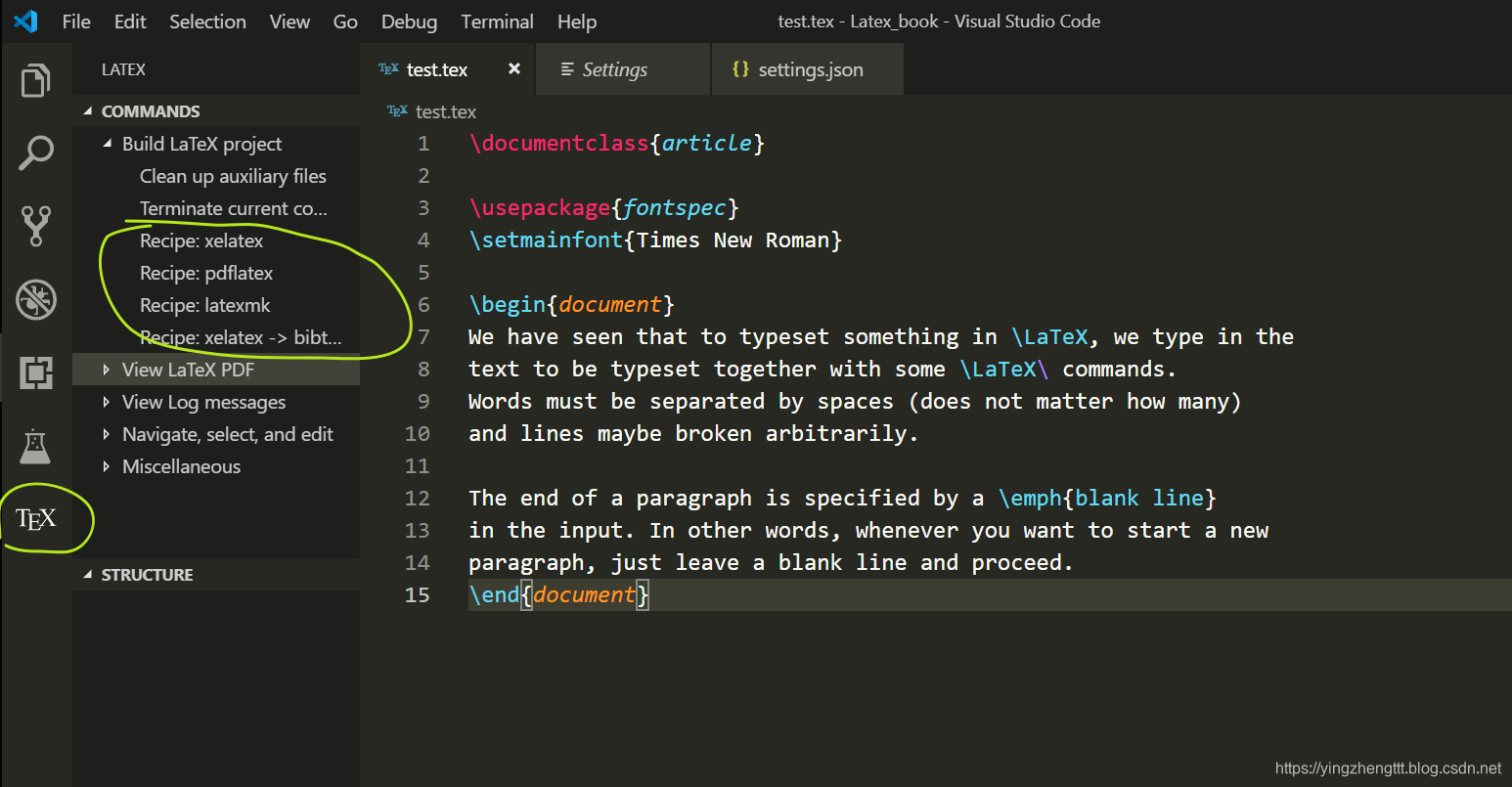Expand View Log messages node
This screenshot has width=1512, height=787.
tap(107, 402)
